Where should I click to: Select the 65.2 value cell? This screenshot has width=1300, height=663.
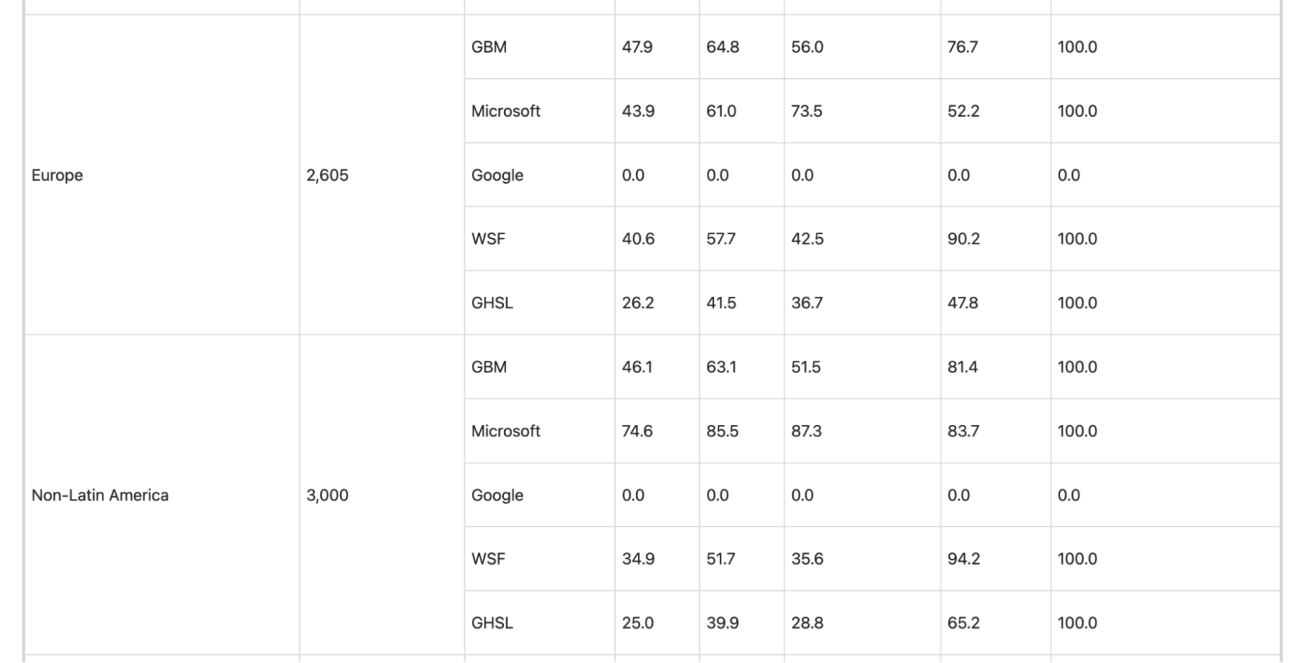(x=963, y=623)
